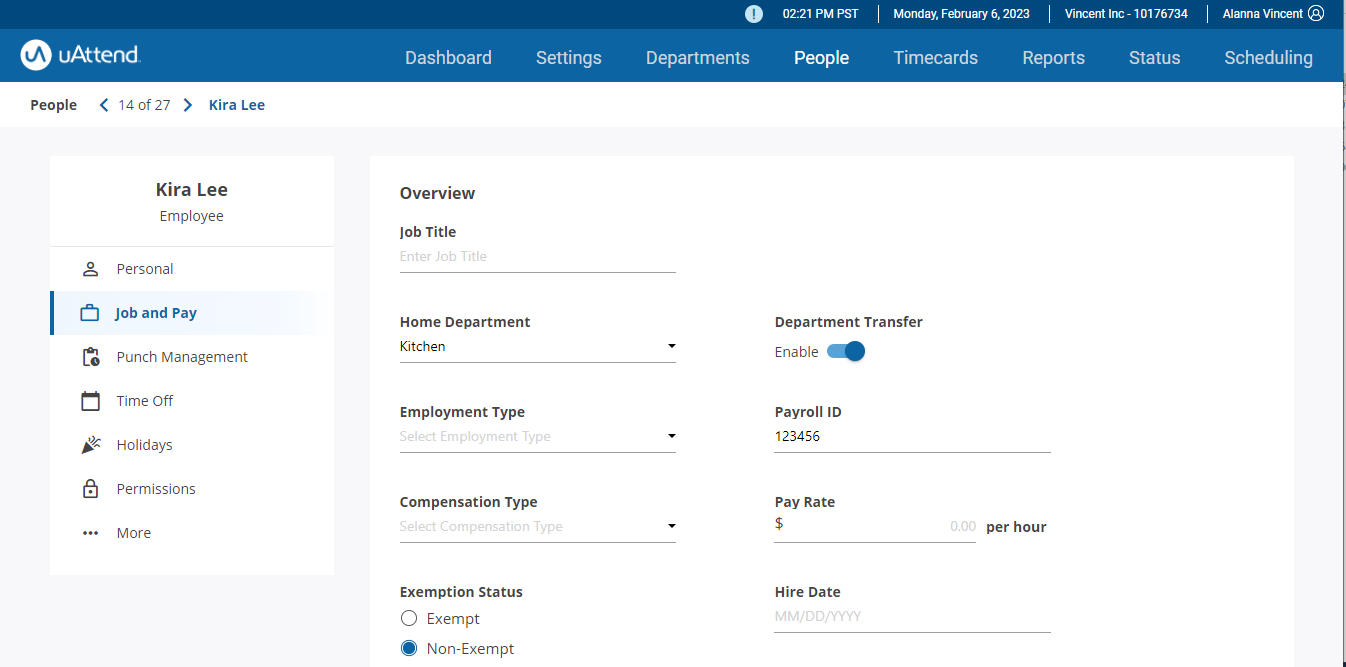Go to previous employee with left chevron

coord(104,105)
